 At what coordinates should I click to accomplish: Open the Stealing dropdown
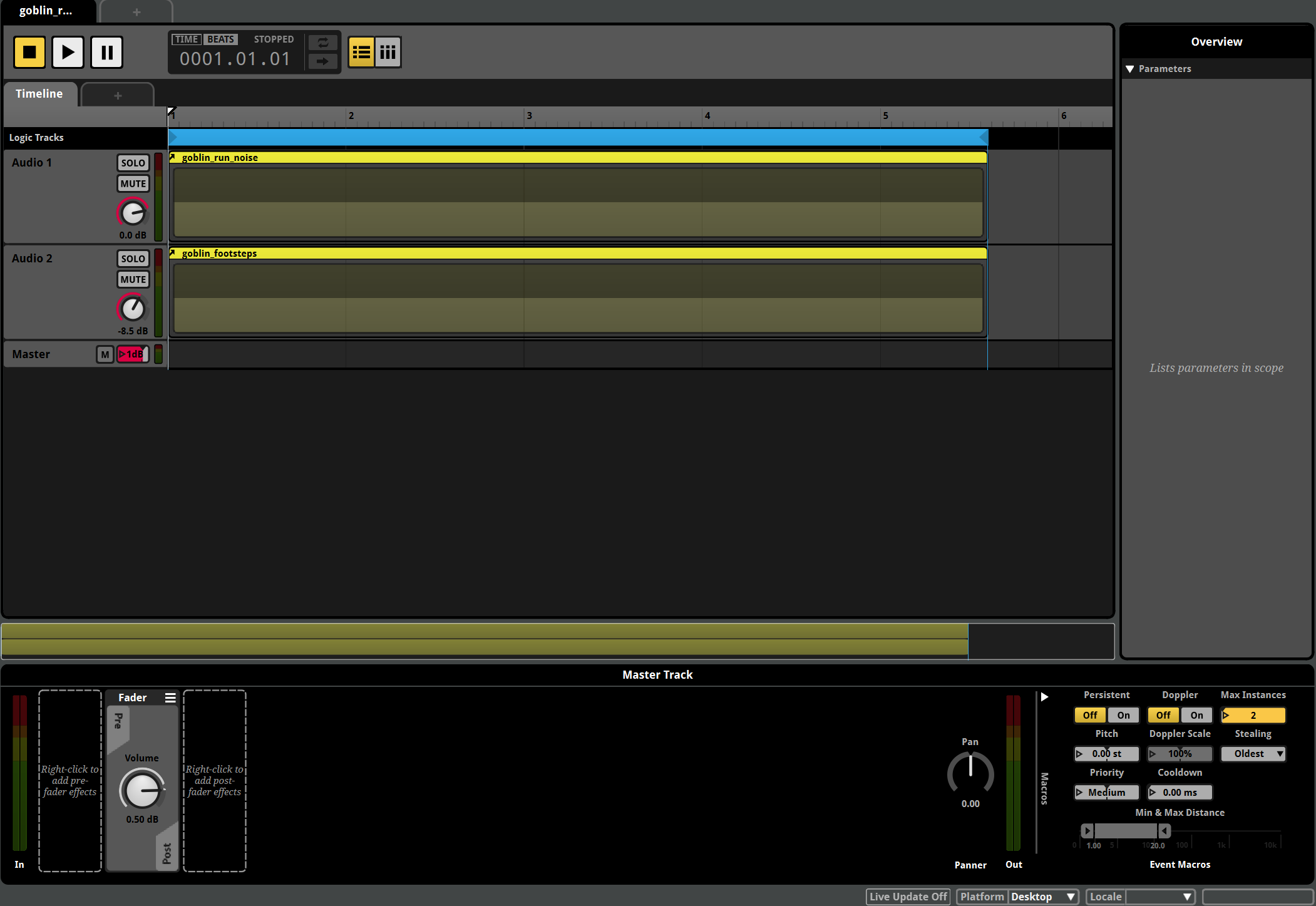[x=1253, y=754]
